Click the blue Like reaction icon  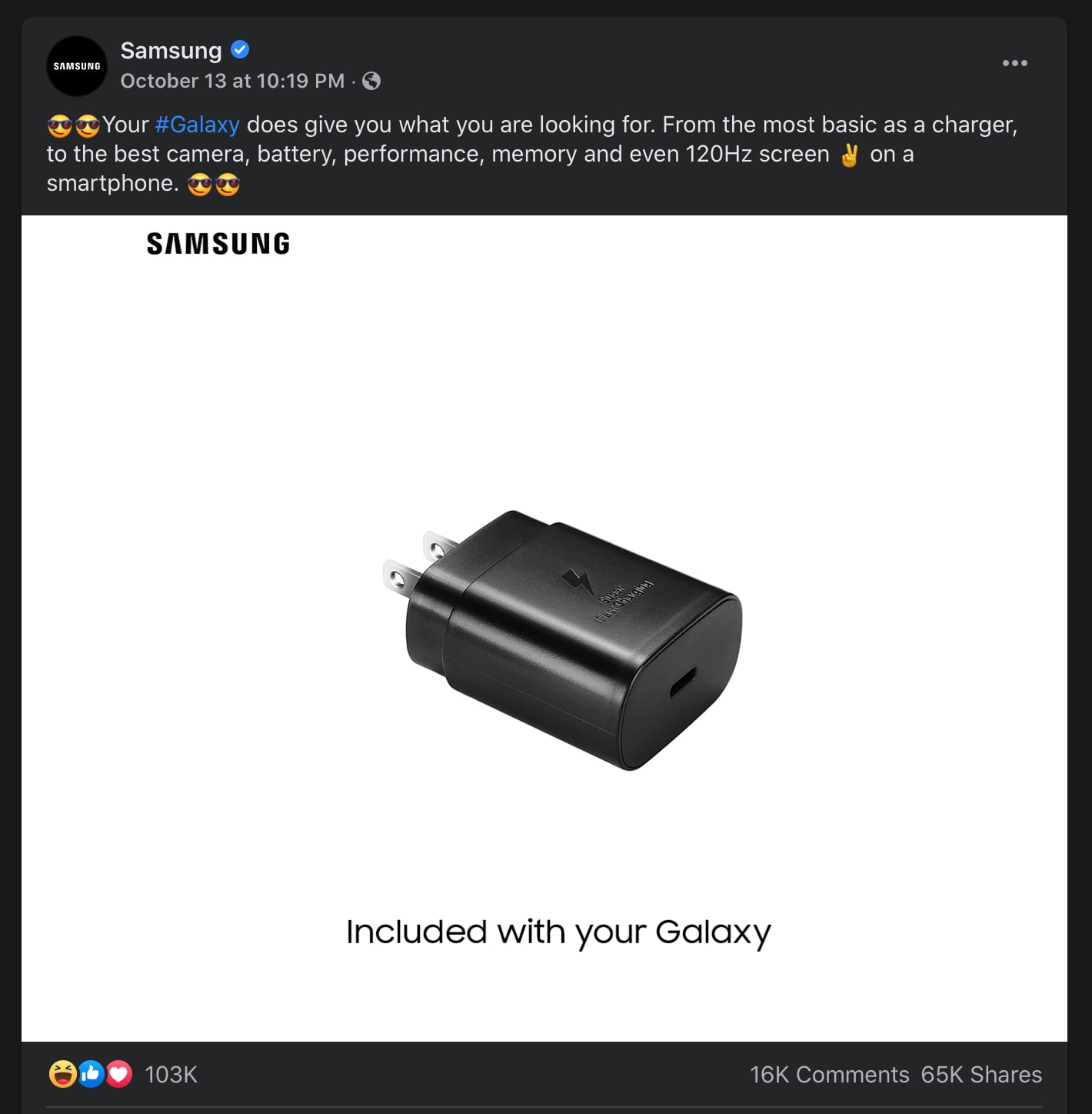coord(91,1074)
